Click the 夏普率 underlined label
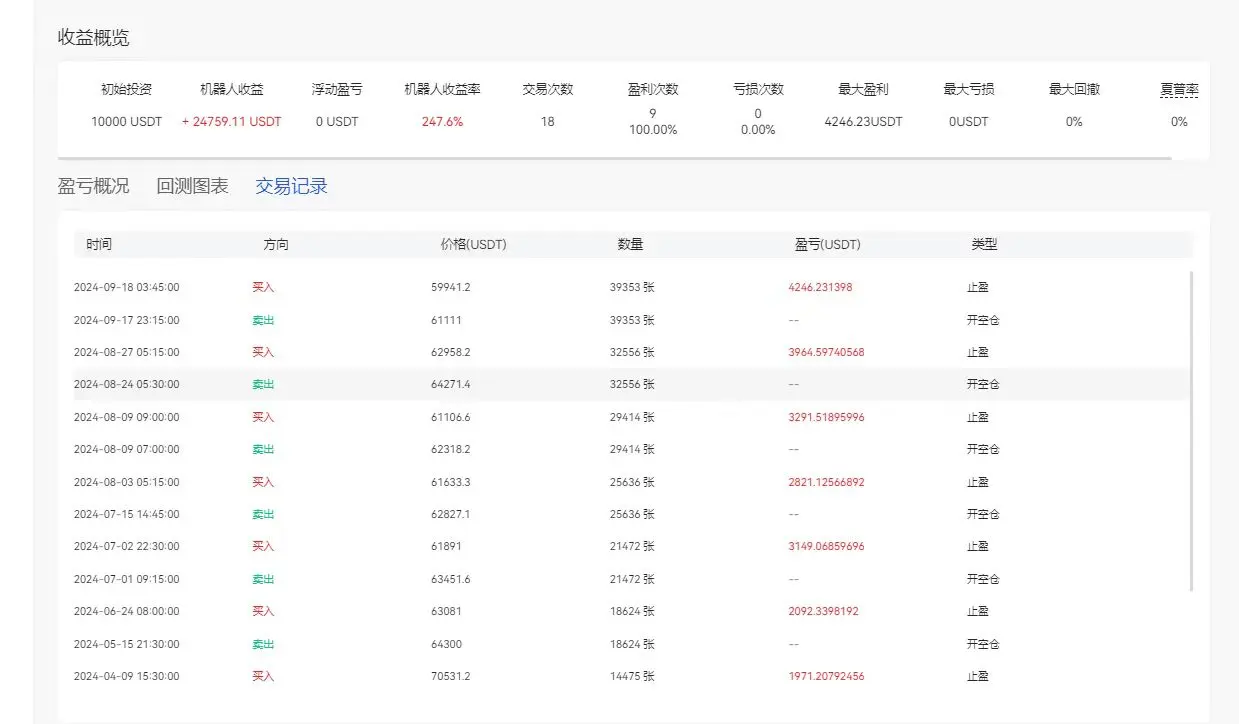This screenshot has width=1239, height=724. pyautogui.click(x=1179, y=89)
